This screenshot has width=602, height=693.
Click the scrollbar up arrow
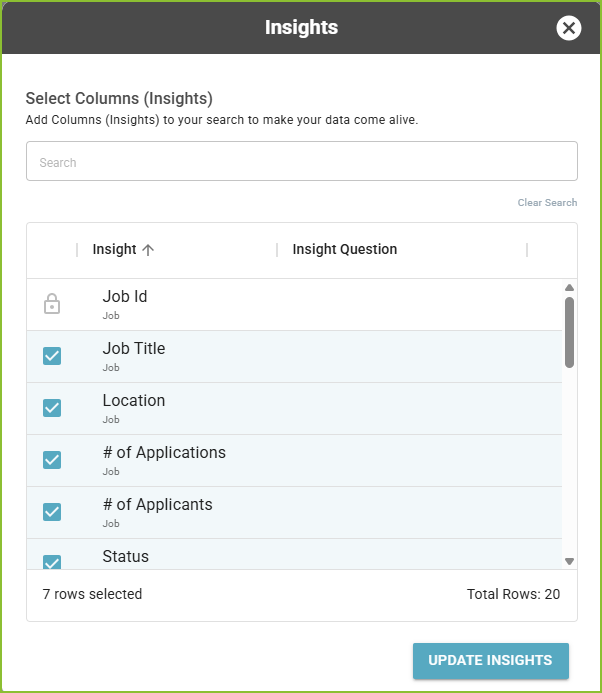click(569, 288)
